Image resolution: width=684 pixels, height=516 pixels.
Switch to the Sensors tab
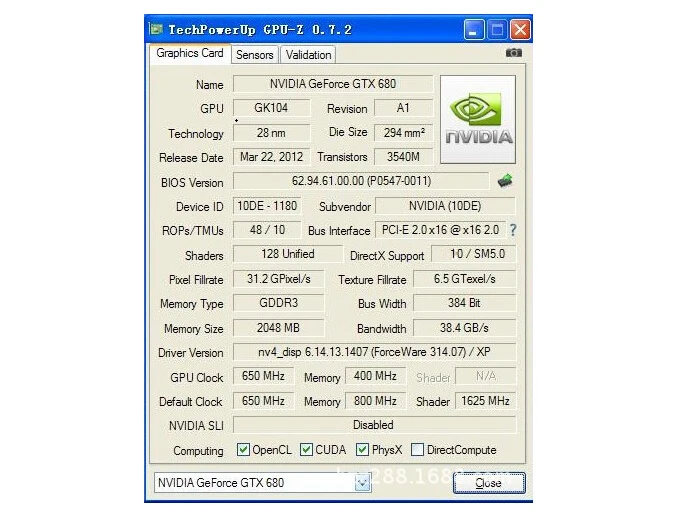pyautogui.click(x=255, y=55)
